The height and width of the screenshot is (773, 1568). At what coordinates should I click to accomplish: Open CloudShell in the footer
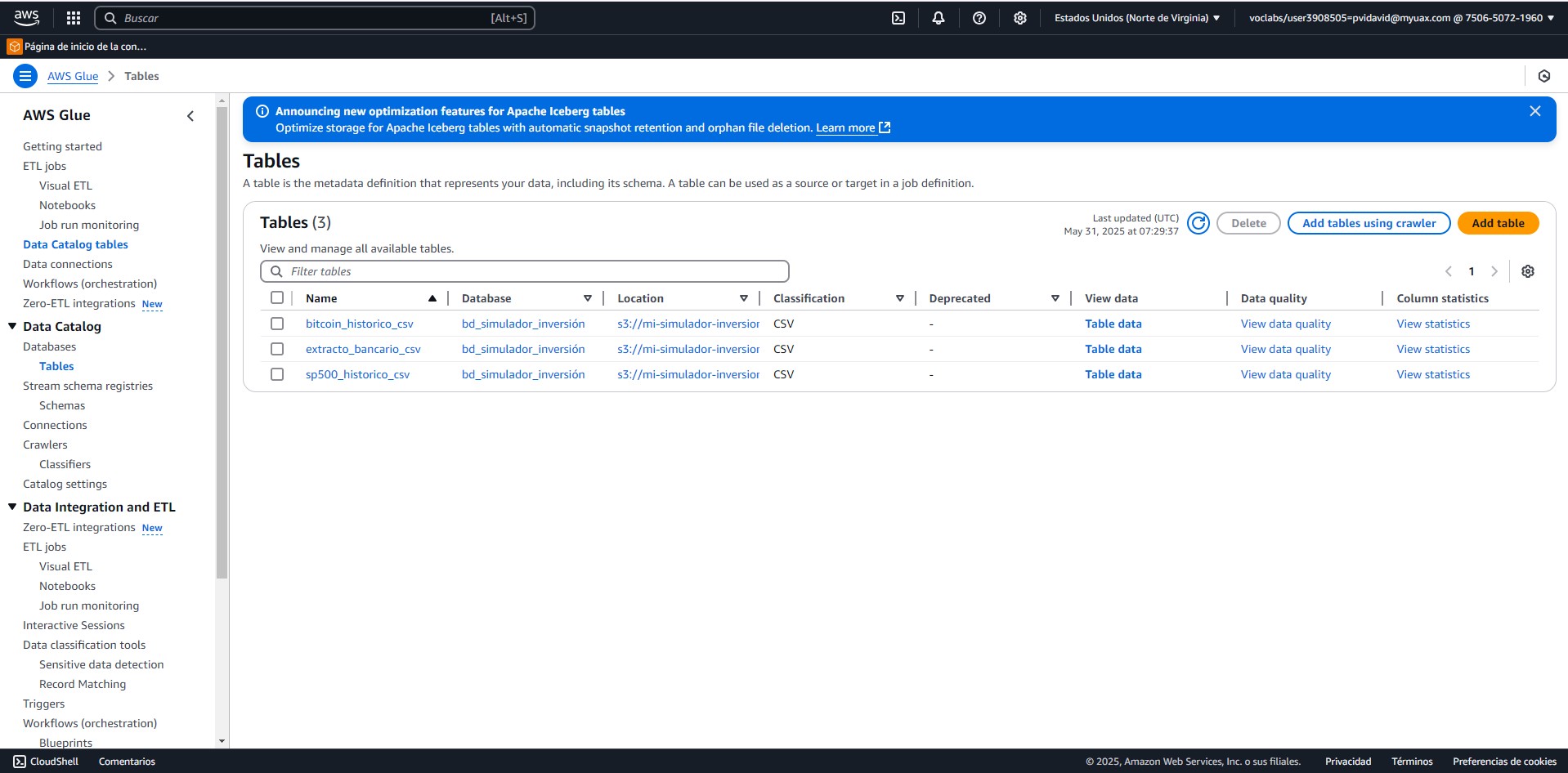tap(47, 762)
